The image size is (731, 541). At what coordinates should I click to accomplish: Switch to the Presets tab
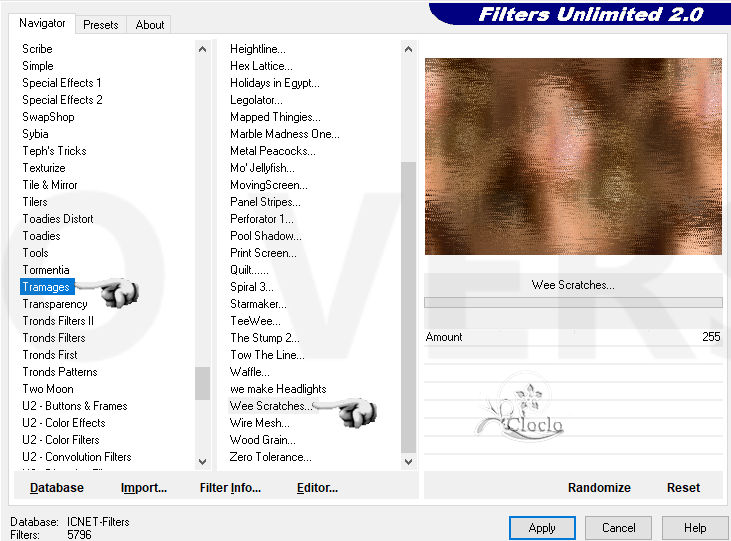(x=100, y=25)
